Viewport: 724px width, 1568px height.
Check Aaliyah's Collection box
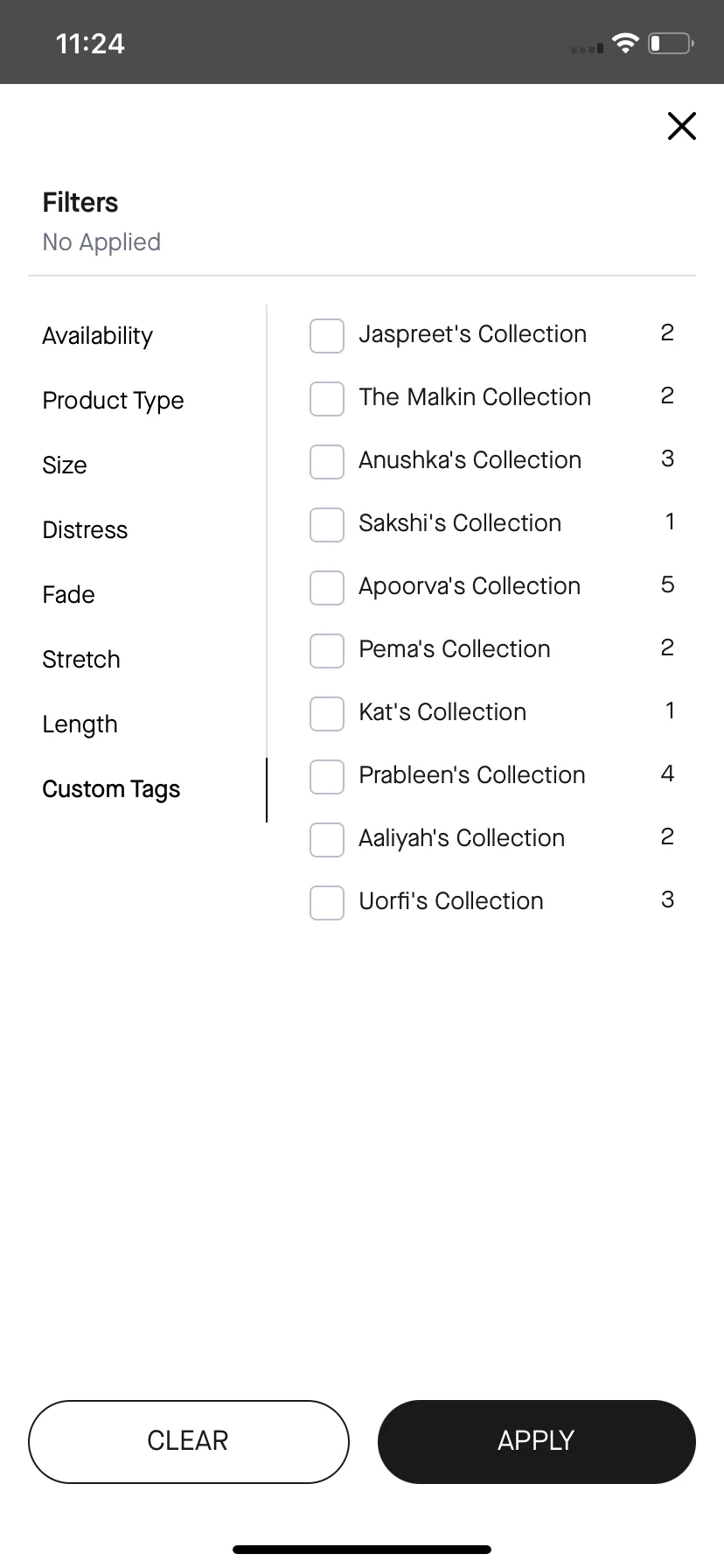point(327,840)
